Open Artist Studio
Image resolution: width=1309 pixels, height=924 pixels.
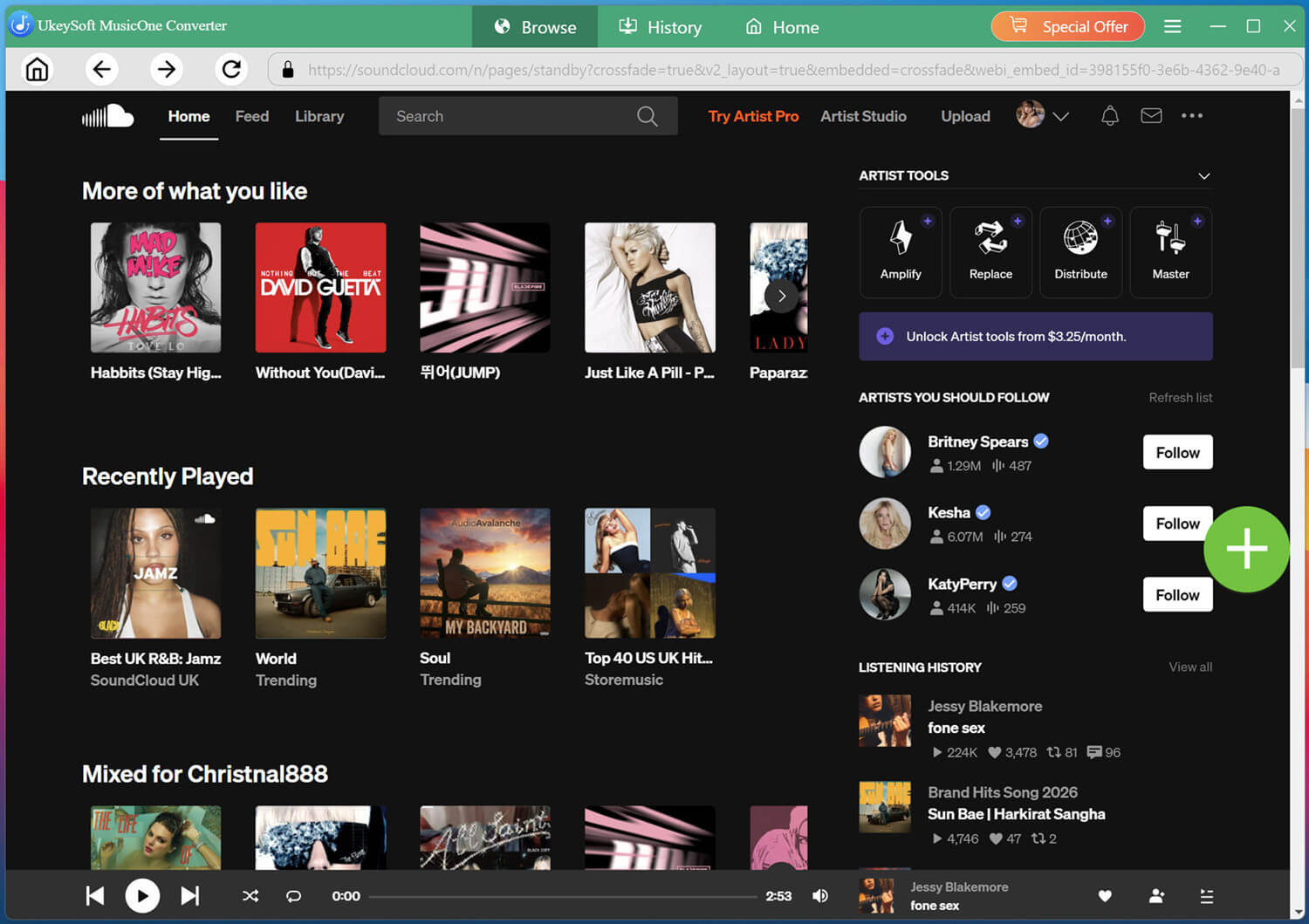[x=863, y=116]
